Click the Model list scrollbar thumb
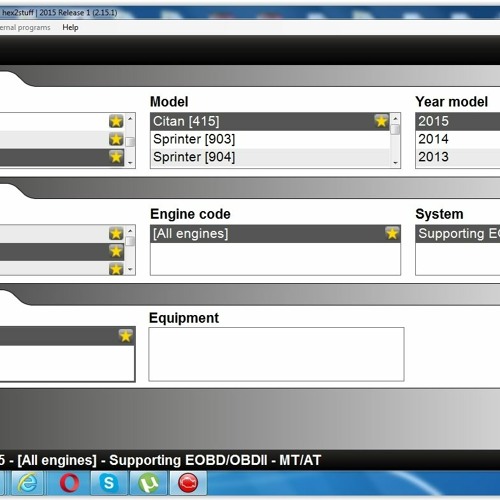 pyautogui.click(x=395, y=129)
